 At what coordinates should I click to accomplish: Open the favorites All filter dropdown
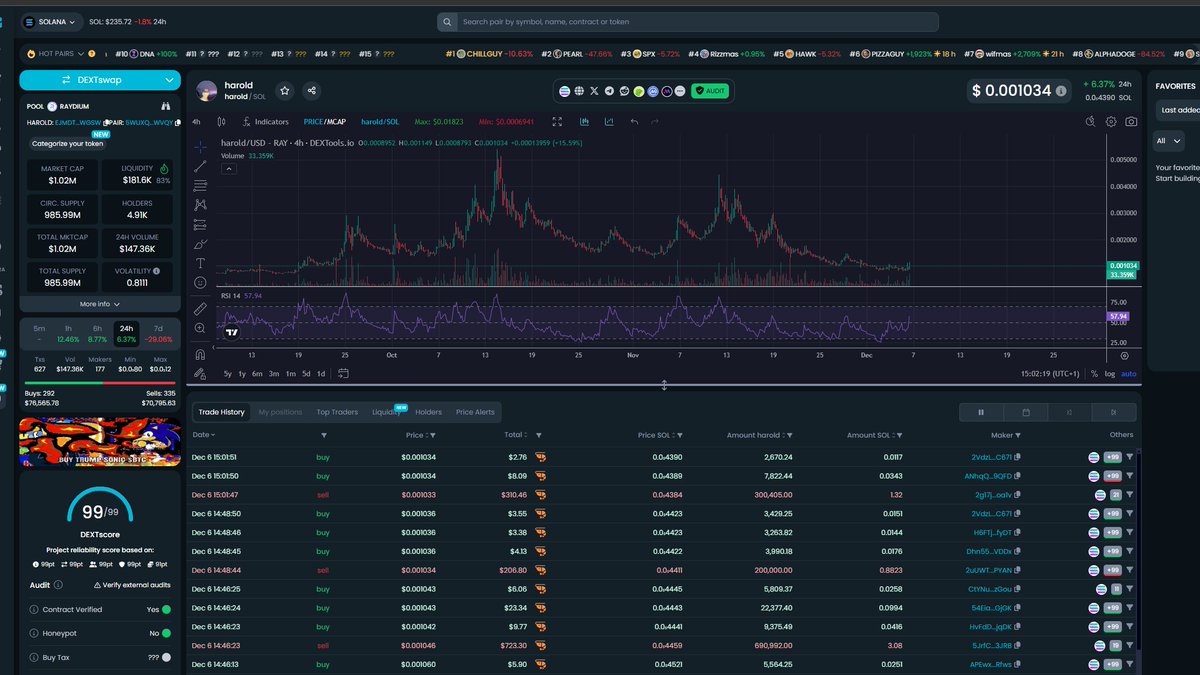tap(1168, 140)
